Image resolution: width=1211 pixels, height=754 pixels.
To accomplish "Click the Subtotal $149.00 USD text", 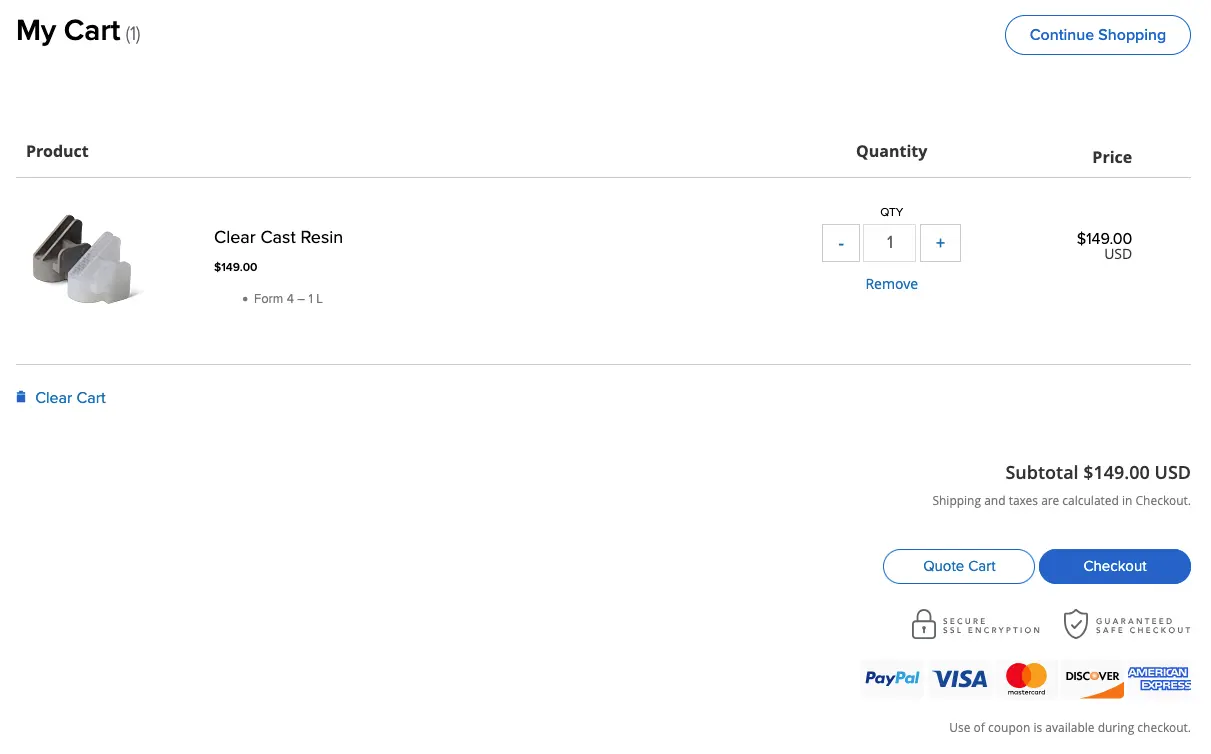I will click(x=1098, y=472).
